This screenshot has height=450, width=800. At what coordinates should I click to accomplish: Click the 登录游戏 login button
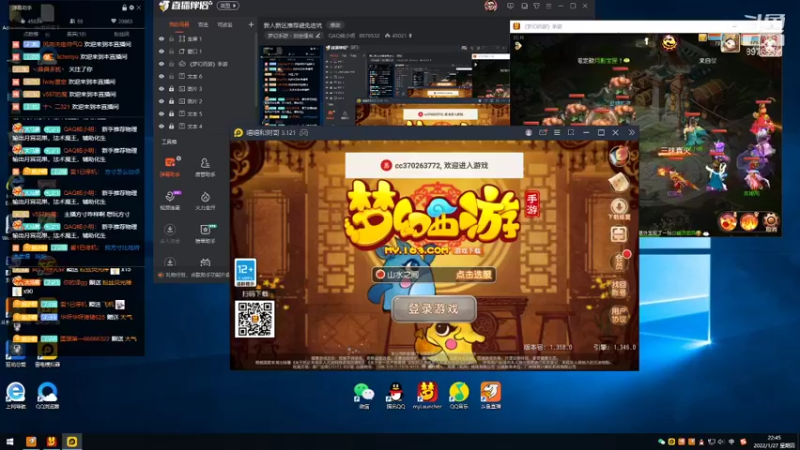click(434, 309)
